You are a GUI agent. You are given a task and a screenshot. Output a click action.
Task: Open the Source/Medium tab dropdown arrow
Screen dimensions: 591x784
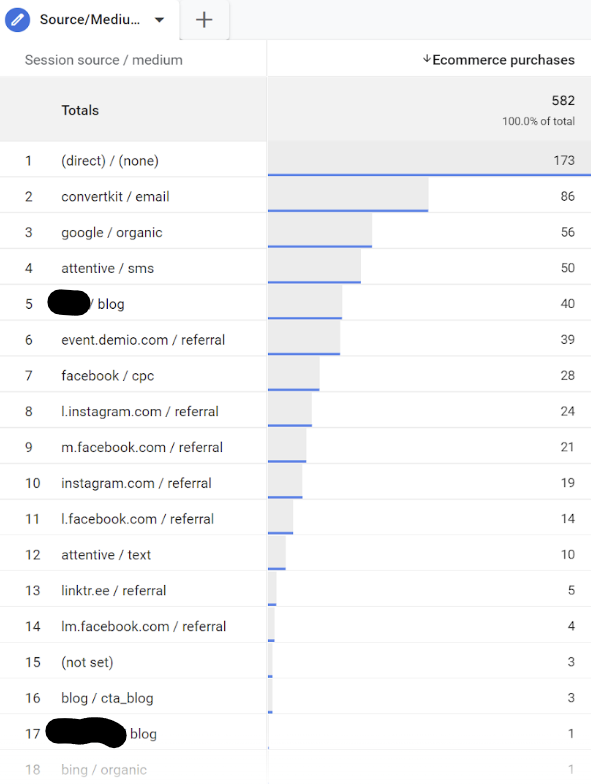point(160,20)
